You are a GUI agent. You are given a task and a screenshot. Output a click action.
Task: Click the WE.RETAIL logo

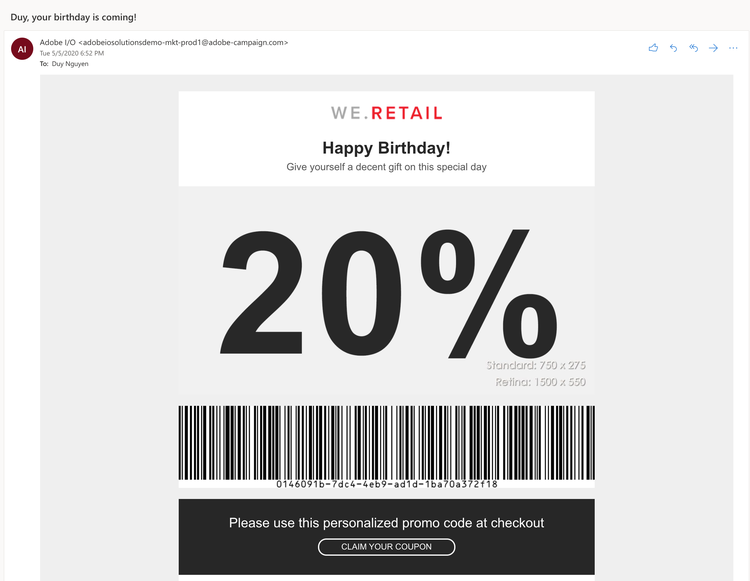(x=386, y=113)
